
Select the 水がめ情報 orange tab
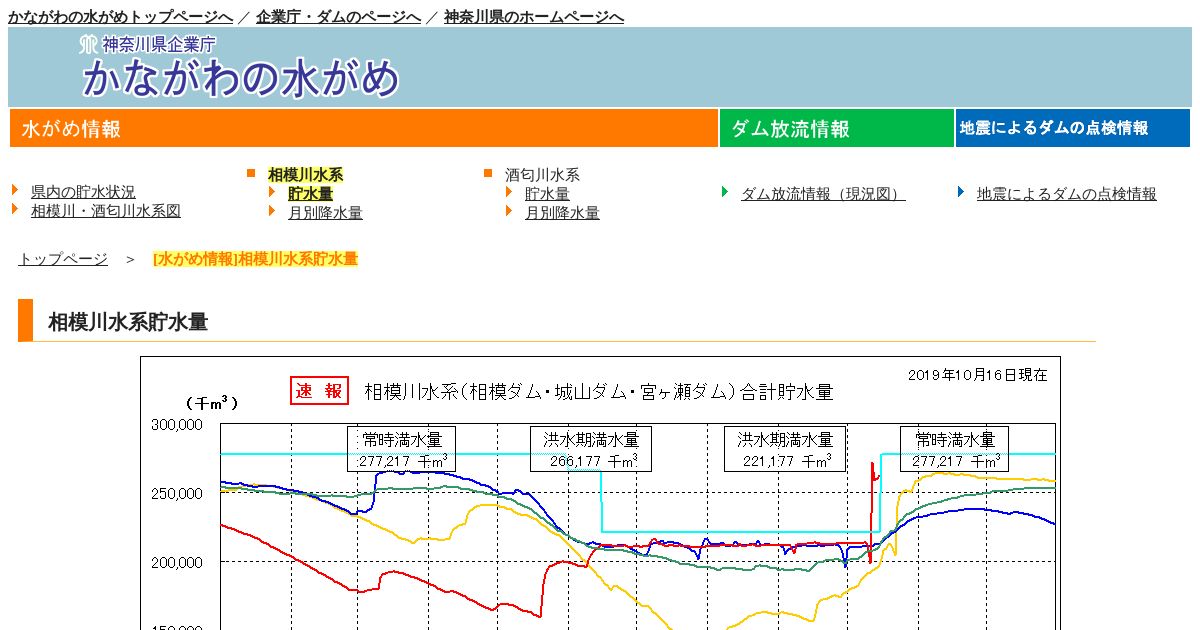pos(363,128)
